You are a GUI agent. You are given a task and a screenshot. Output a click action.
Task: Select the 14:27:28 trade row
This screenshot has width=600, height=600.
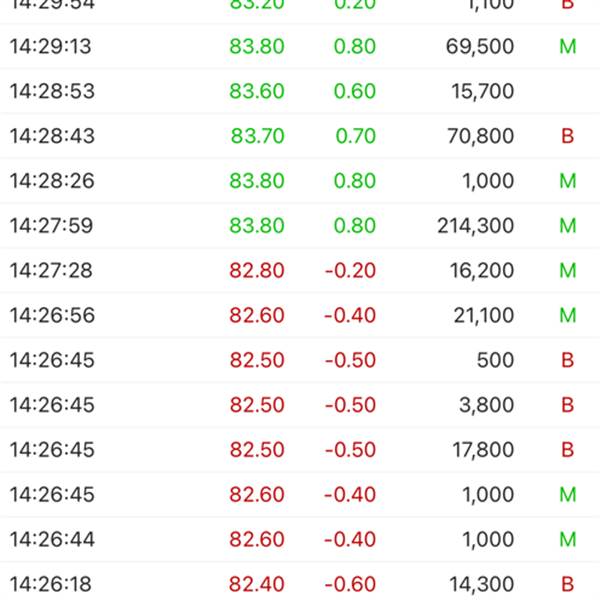pos(300,270)
